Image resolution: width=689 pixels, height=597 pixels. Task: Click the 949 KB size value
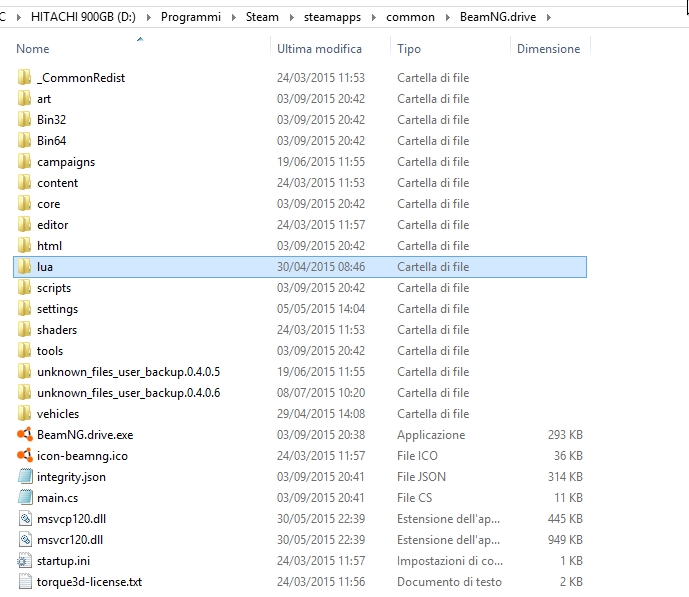pyautogui.click(x=565, y=540)
